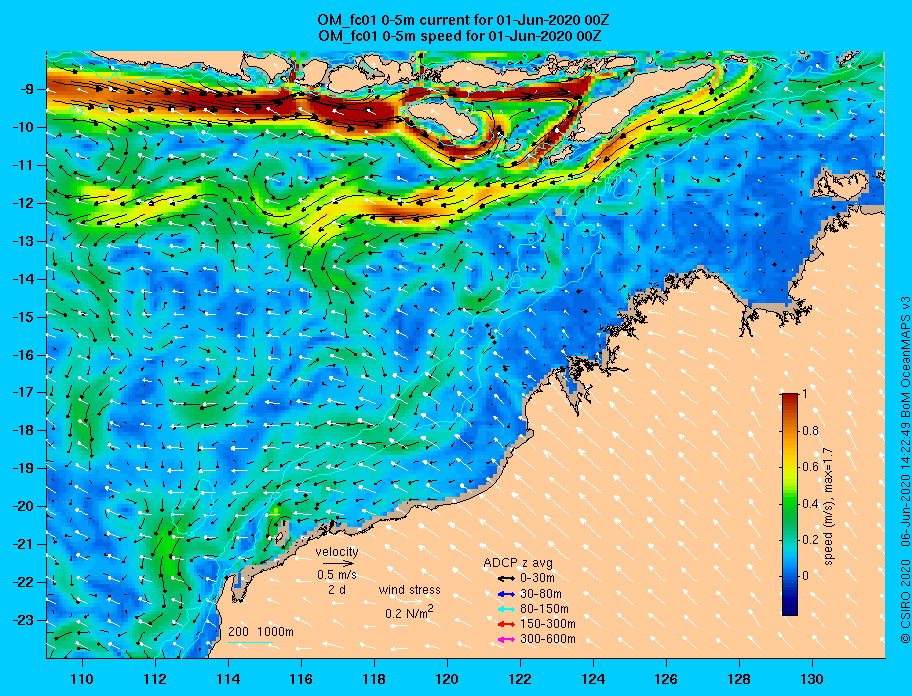Click the '200 1000m' isobath label
This screenshot has height=696, width=912.
[x=261, y=632]
